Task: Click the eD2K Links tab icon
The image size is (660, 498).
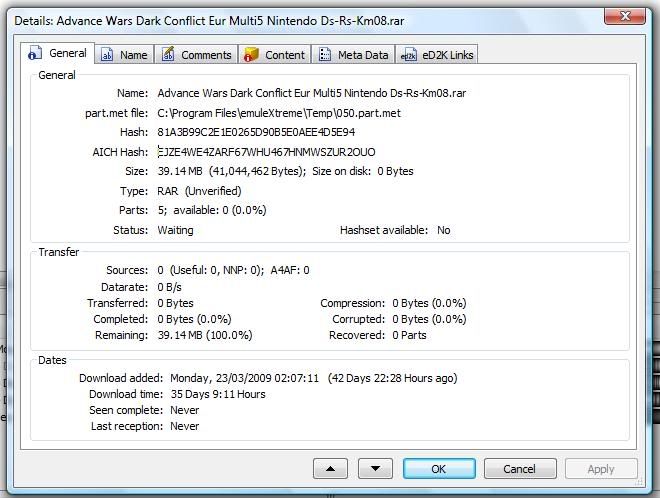Action: click(408, 55)
